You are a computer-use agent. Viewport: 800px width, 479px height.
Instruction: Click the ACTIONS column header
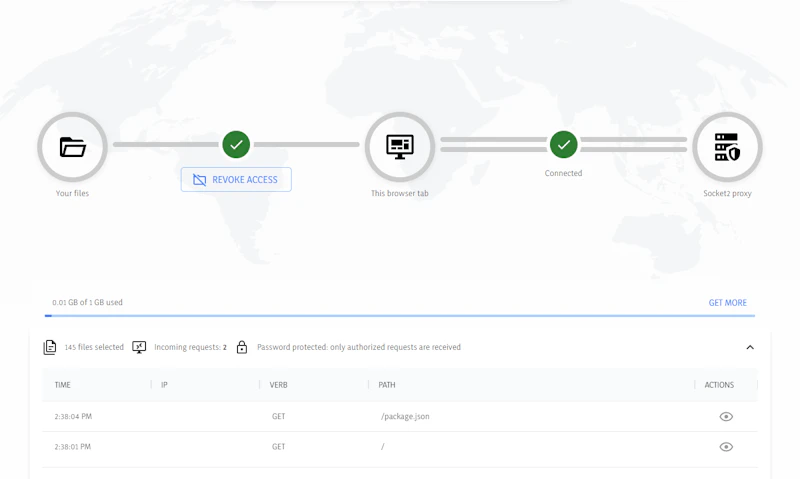[x=719, y=385]
